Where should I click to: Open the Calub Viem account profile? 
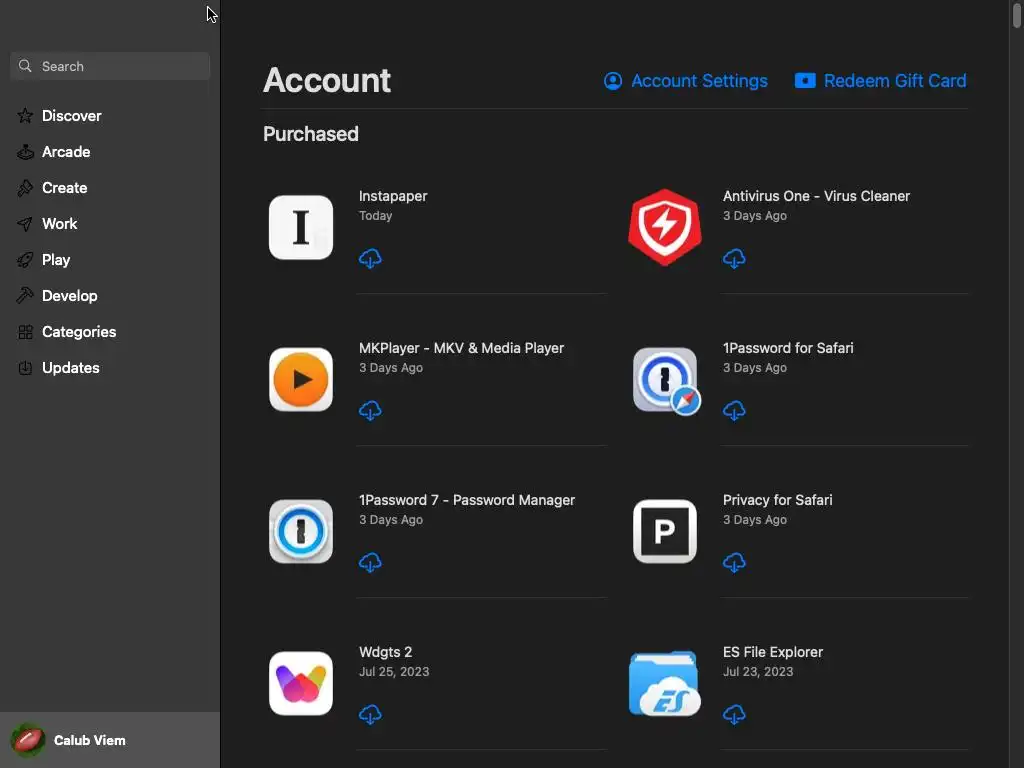click(110, 740)
